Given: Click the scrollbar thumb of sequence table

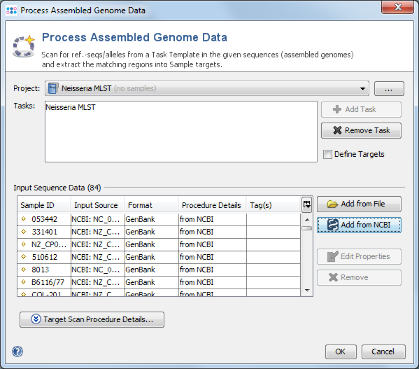Looking at the screenshot, I should (x=307, y=228).
